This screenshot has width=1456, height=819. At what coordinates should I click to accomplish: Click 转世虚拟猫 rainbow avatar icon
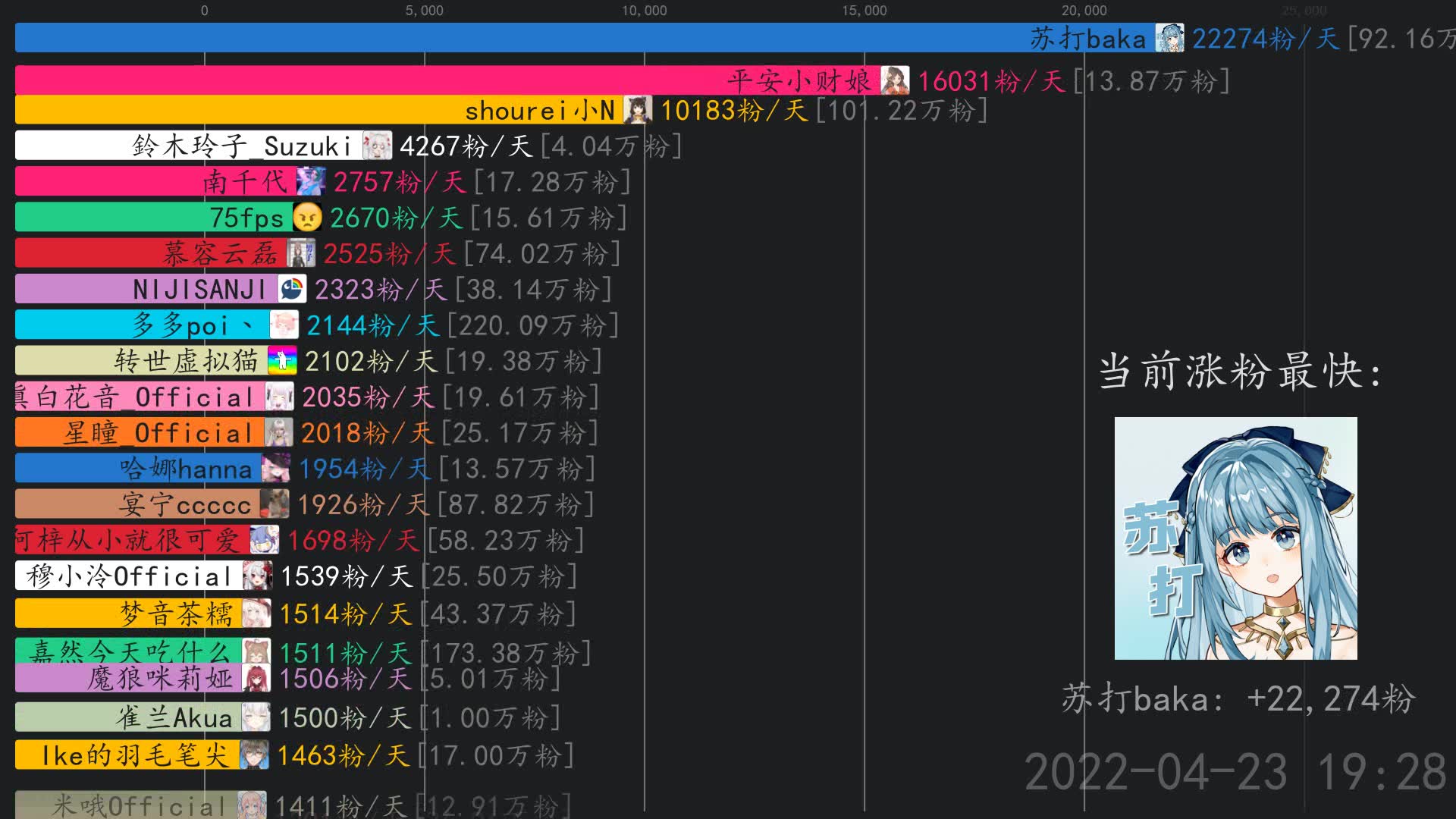click(x=282, y=361)
